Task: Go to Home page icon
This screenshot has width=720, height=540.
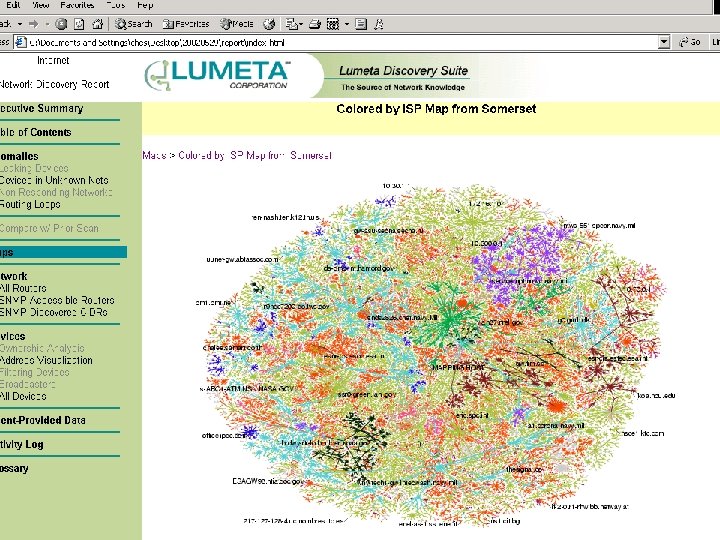Action: [97, 24]
